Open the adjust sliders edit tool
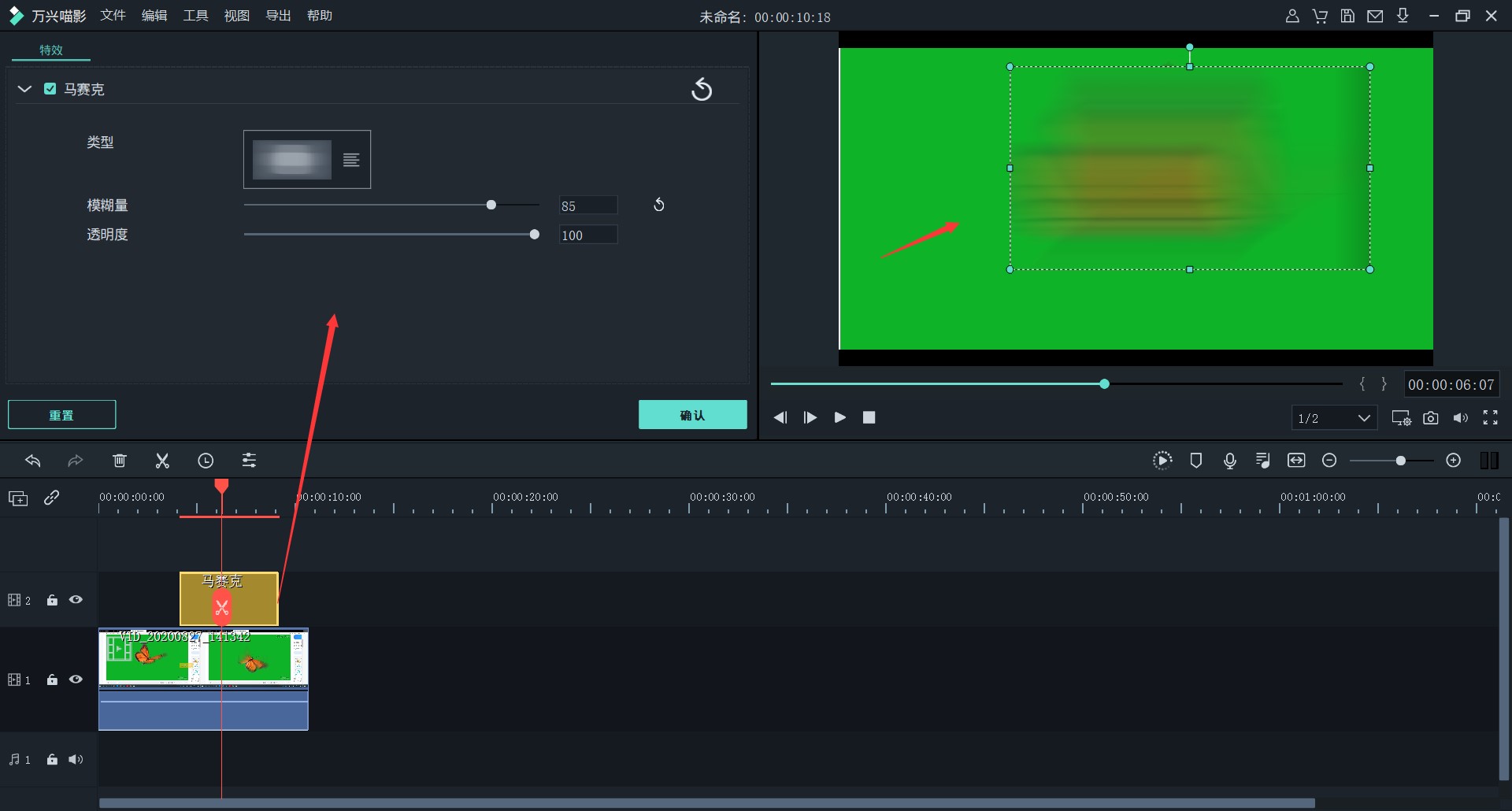The width and height of the screenshot is (1512, 811). [x=249, y=461]
